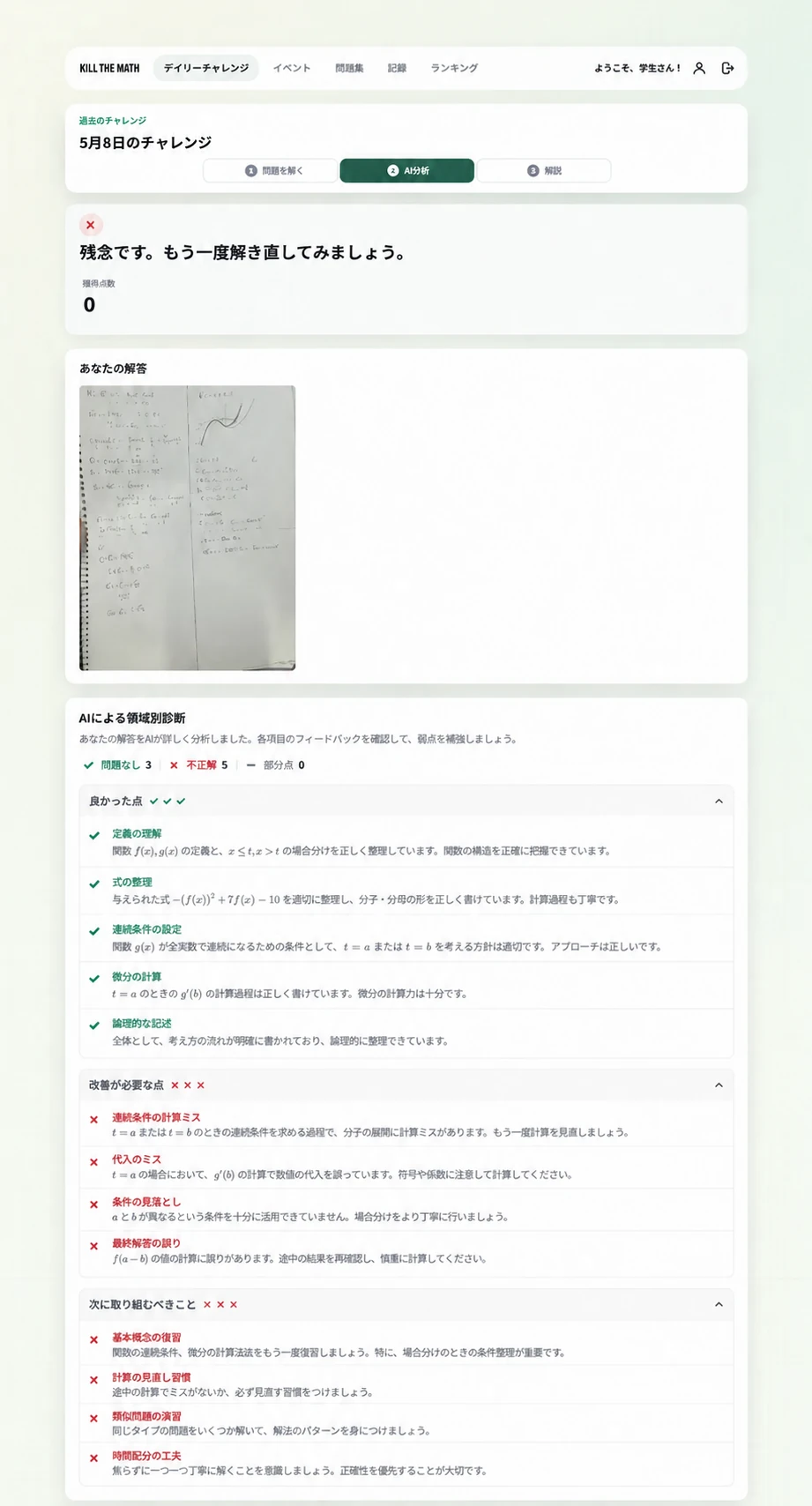The image size is (812, 1506).
Task: Click the X icon beside 代入のミス
Action: 94,1162
